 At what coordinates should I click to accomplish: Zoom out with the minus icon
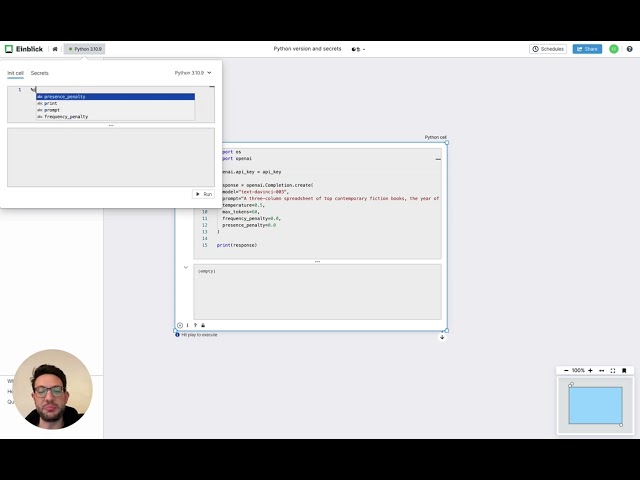coord(566,371)
